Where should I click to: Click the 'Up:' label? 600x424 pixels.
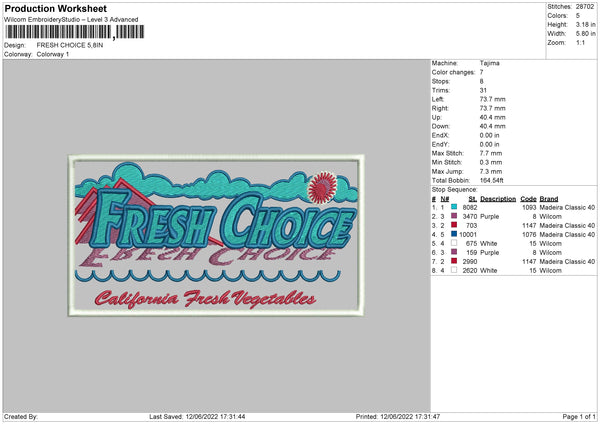[x=437, y=117]
